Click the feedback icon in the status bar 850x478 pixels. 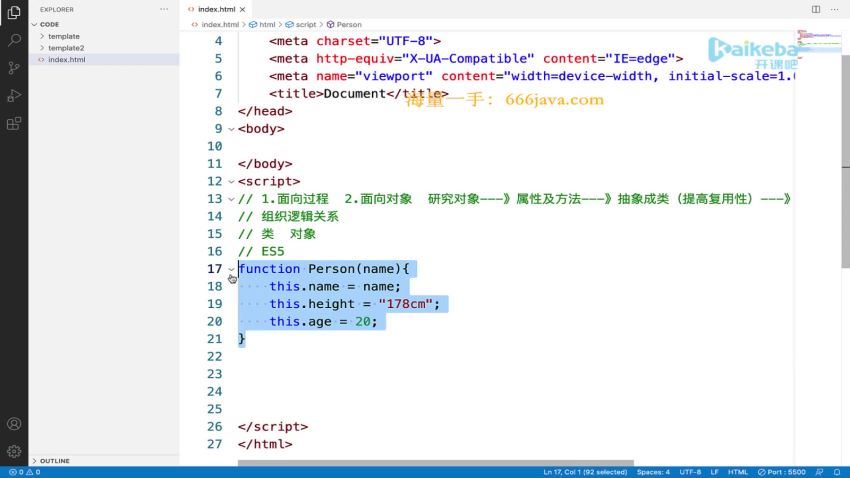(x=819, y=472)
